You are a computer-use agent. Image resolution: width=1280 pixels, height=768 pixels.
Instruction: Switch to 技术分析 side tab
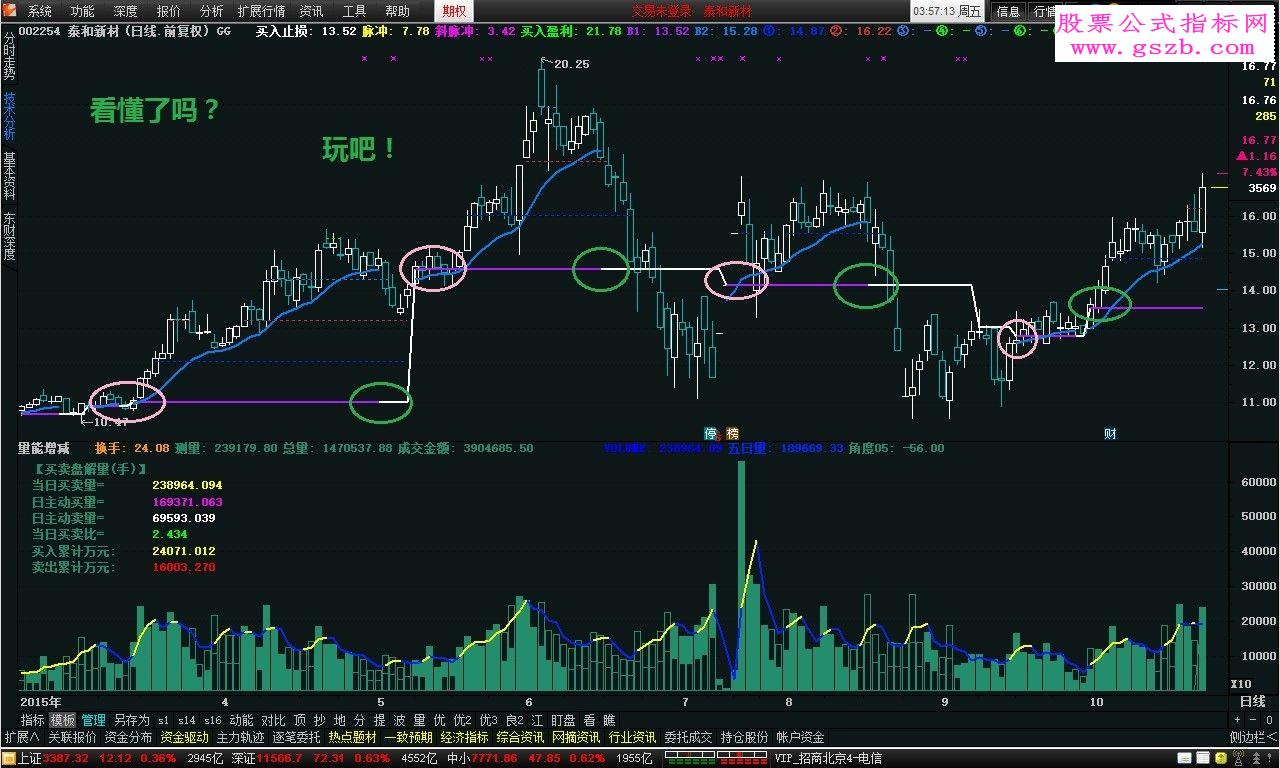click(9, 117)
